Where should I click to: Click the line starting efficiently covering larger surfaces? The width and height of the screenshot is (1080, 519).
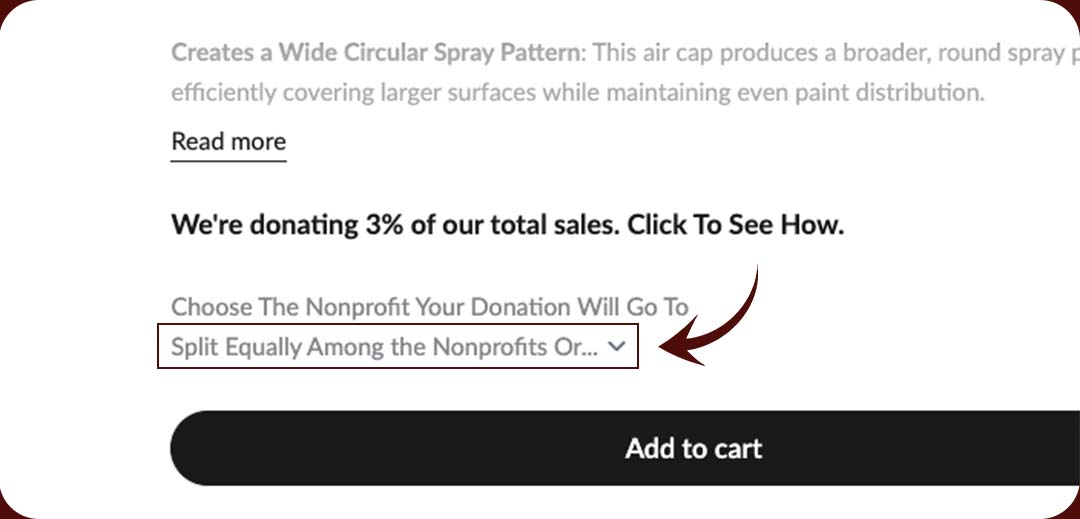click(577, 94)
